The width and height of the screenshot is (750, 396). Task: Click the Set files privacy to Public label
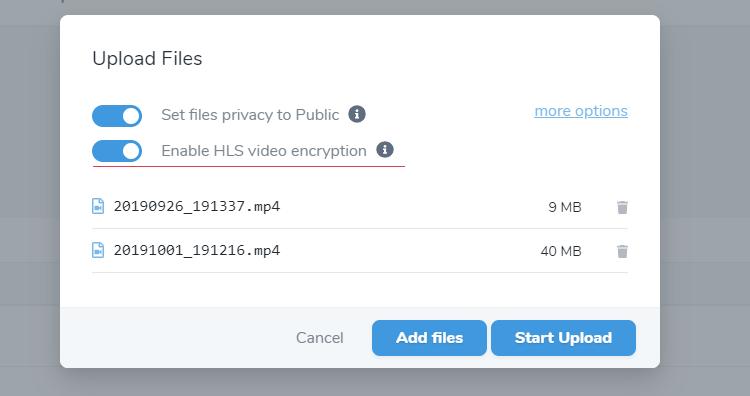(x=250, y=115)
